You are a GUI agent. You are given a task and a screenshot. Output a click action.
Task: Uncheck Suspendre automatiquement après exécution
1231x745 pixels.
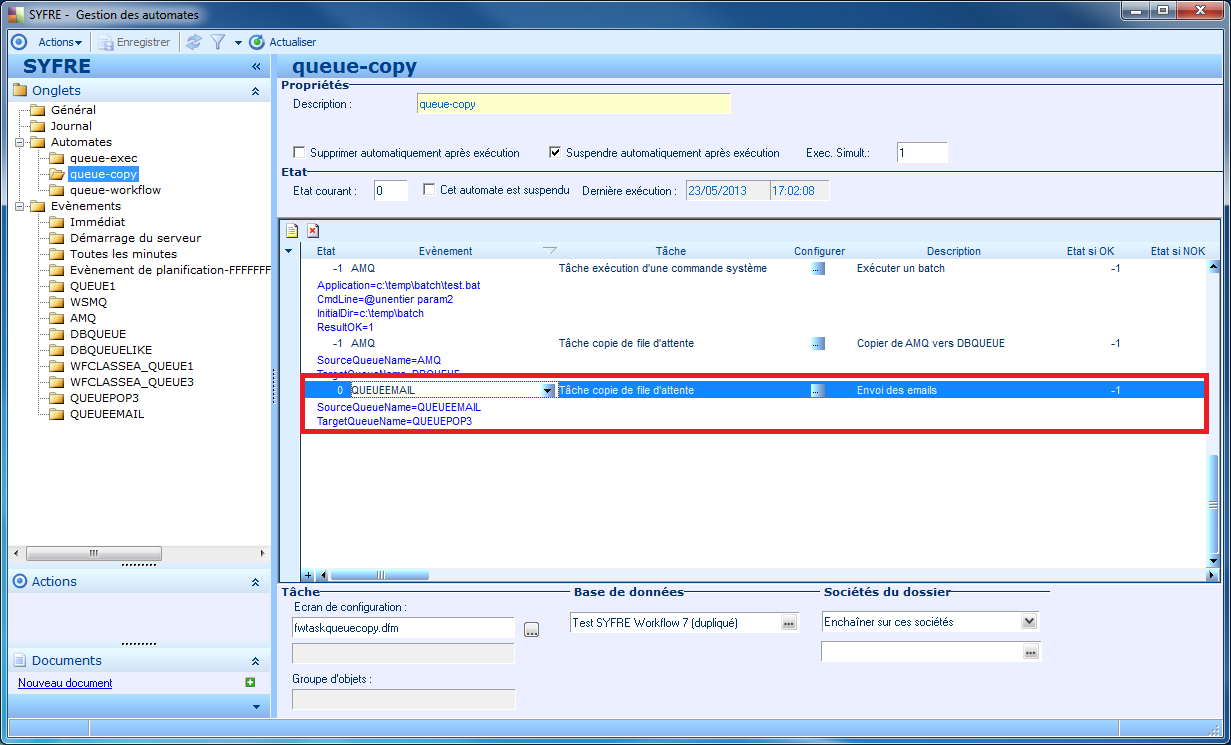[x=555, y=153]
